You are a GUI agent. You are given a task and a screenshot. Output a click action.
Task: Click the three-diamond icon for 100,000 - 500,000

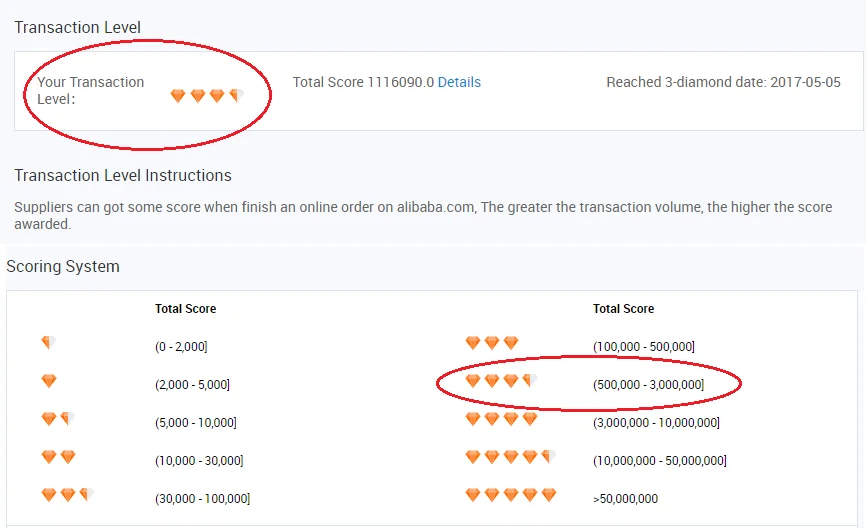[492, 343]
